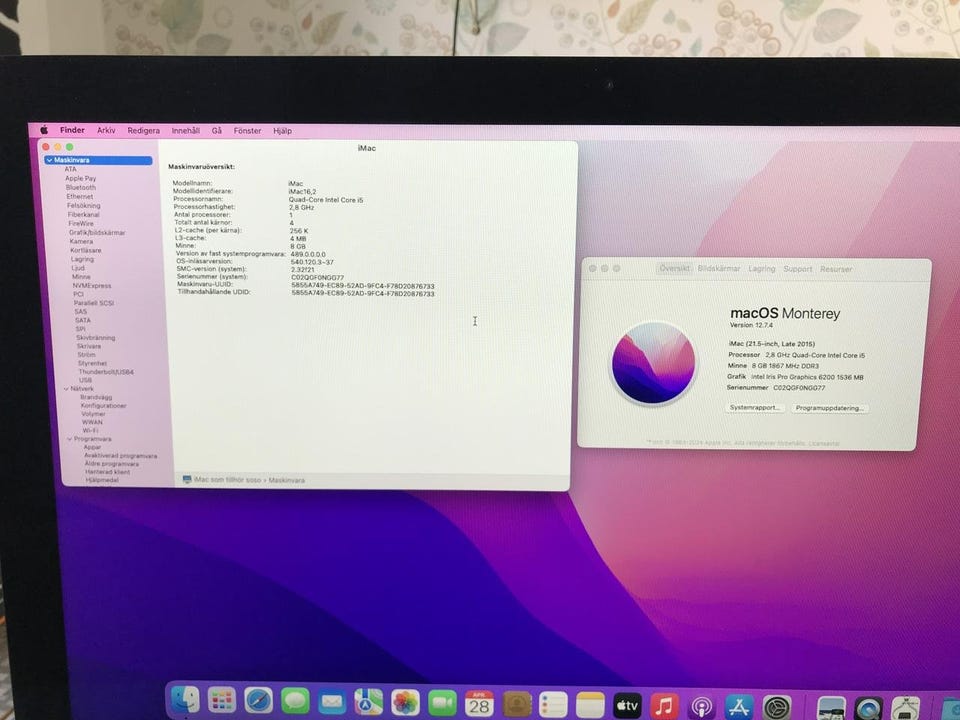Click the Programuppdatering... button
This screenshot has height=720, width=960.
tap(829, 408)
